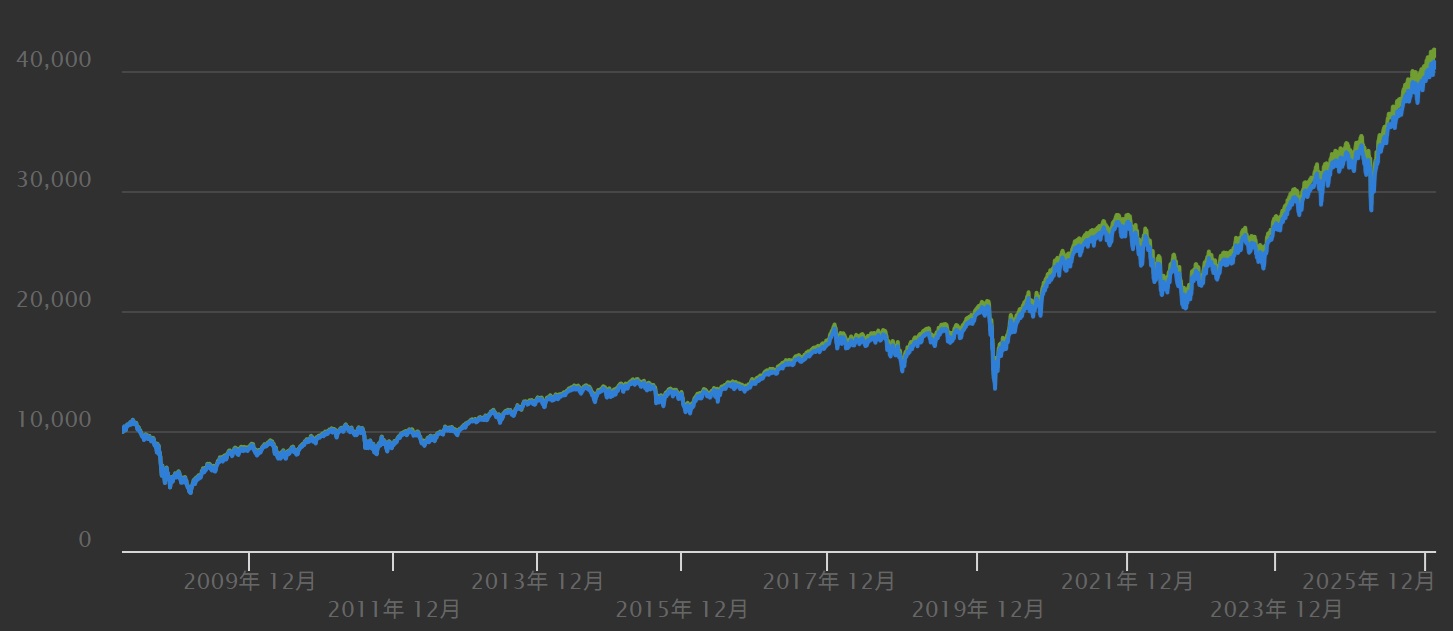The image size is (1453, 631).
Task: Select the 2017年 12月 x-axis label
Action: tap(828, 581)
